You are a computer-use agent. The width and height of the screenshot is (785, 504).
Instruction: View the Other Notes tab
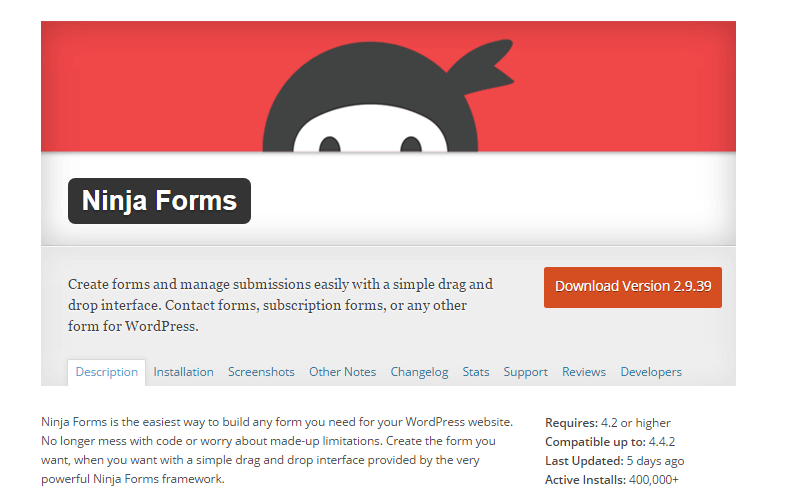[x=342, y=372]
